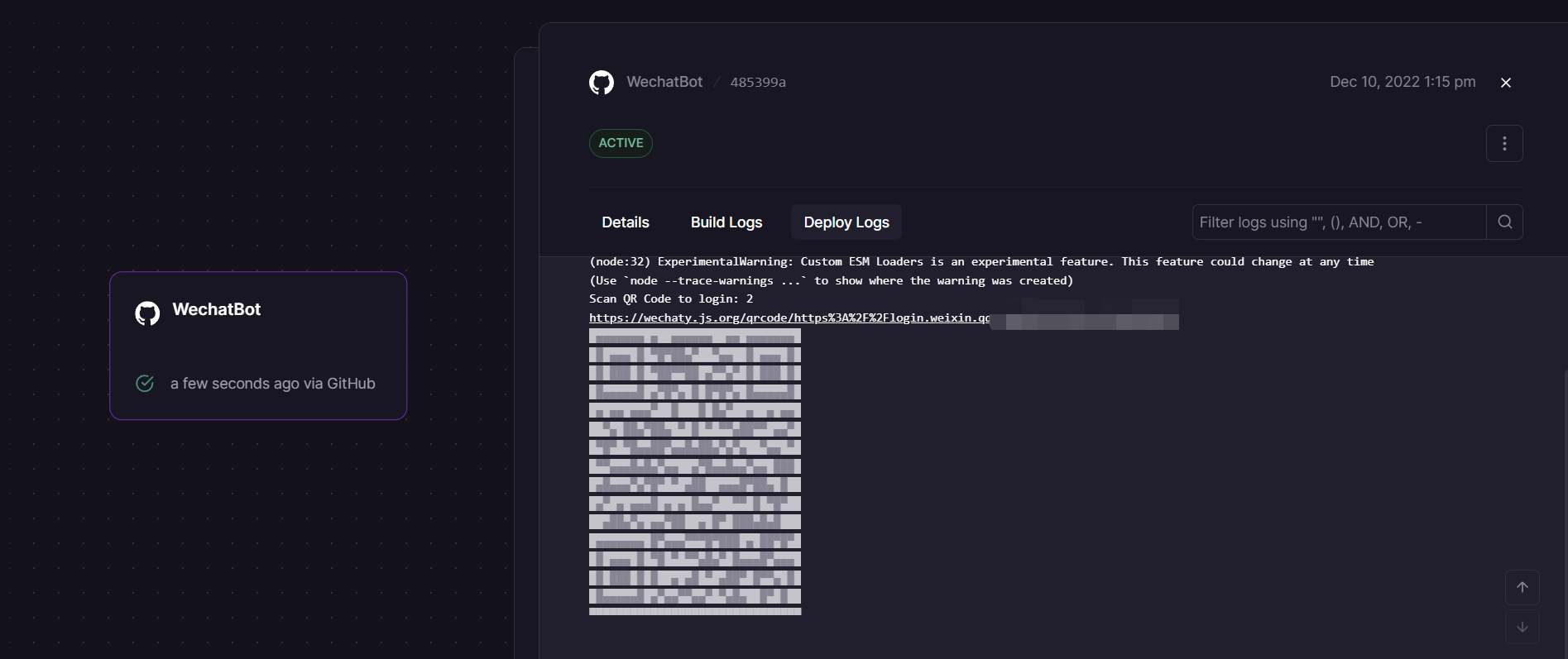Click the QR code rendered in the logs
This screenshot has height=659, width=1568.
[x=695, y=472]
